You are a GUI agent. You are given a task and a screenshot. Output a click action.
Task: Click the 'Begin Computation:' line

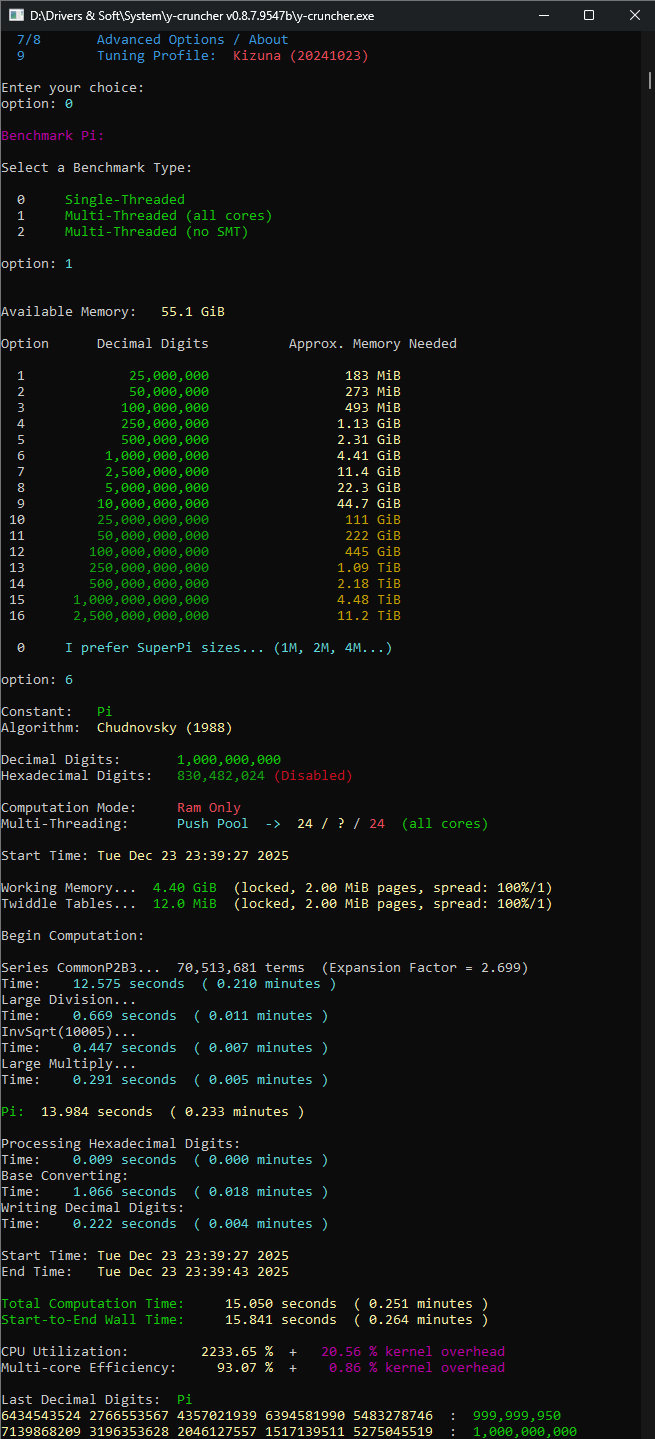coord(72,936)
